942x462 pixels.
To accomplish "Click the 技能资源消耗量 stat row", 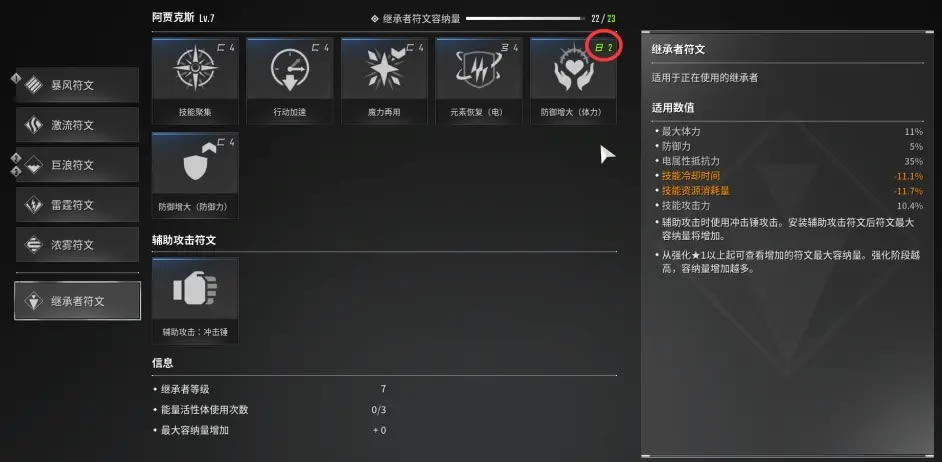I will click(789, 191).
